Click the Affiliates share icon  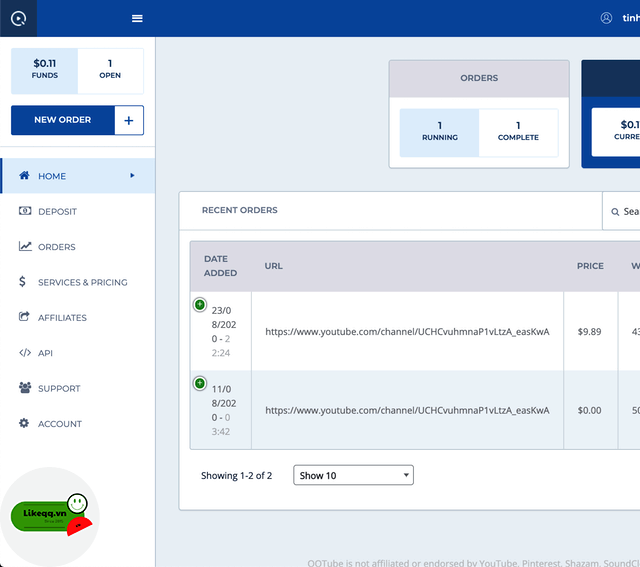coord(24,317)
